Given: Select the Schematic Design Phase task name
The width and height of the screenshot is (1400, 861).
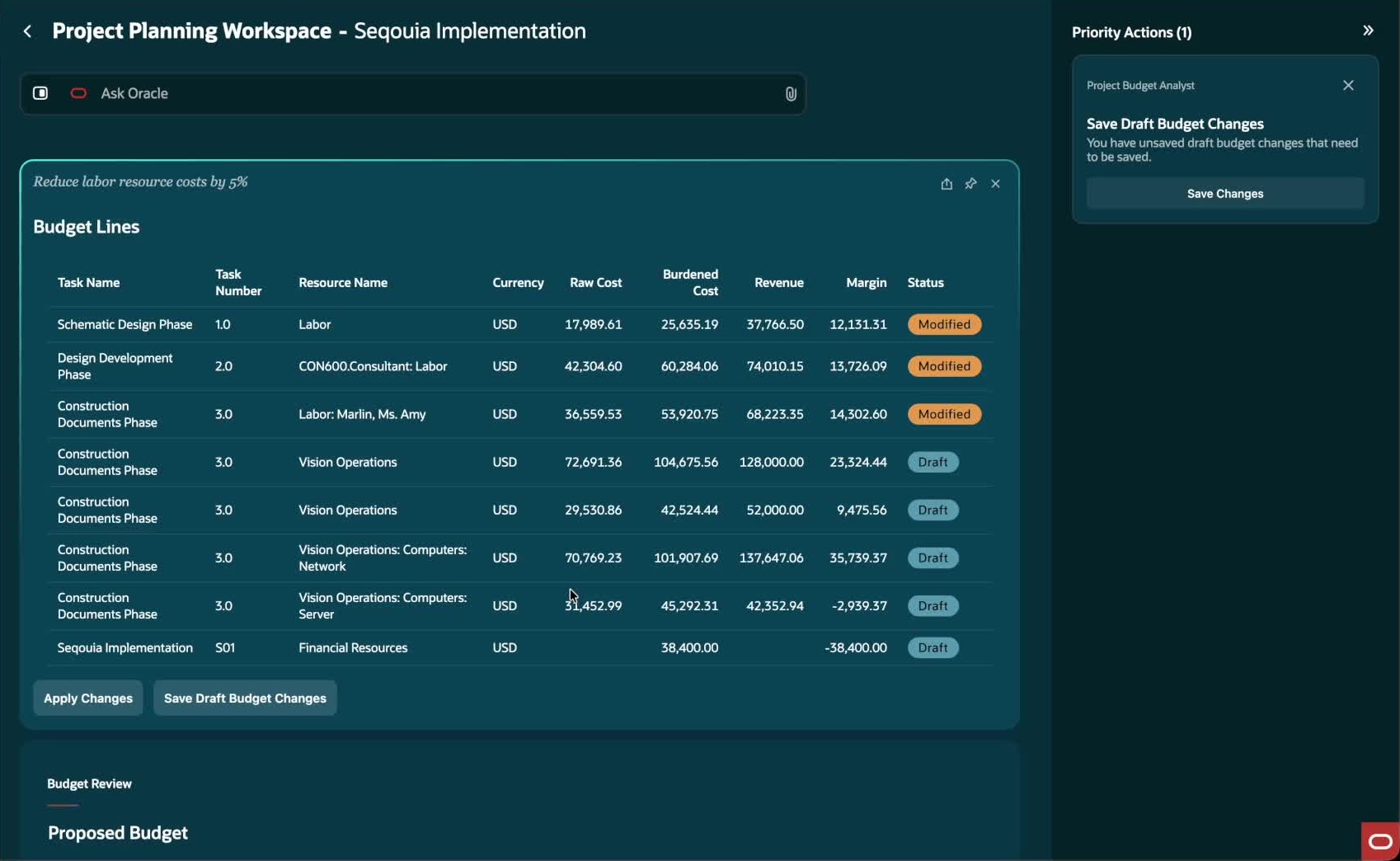Looking at the screenshot, I should [x=124, y=324].
